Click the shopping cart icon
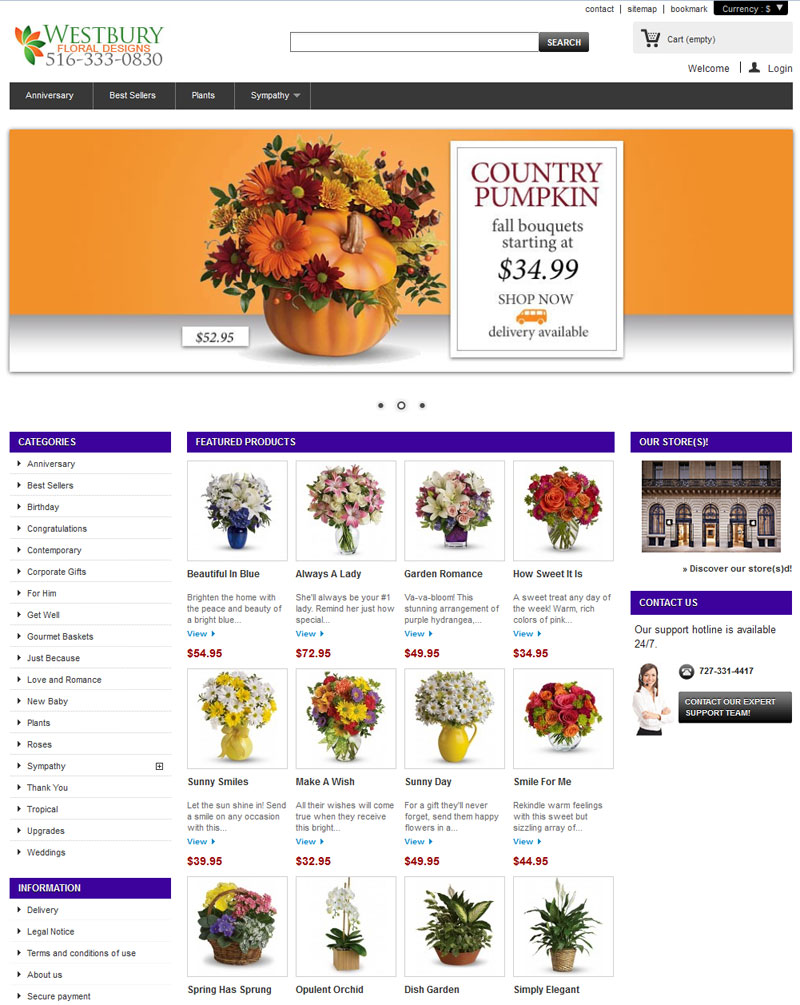The height and width of the screenshot is (1005, 800). click(x=650, y=38)
